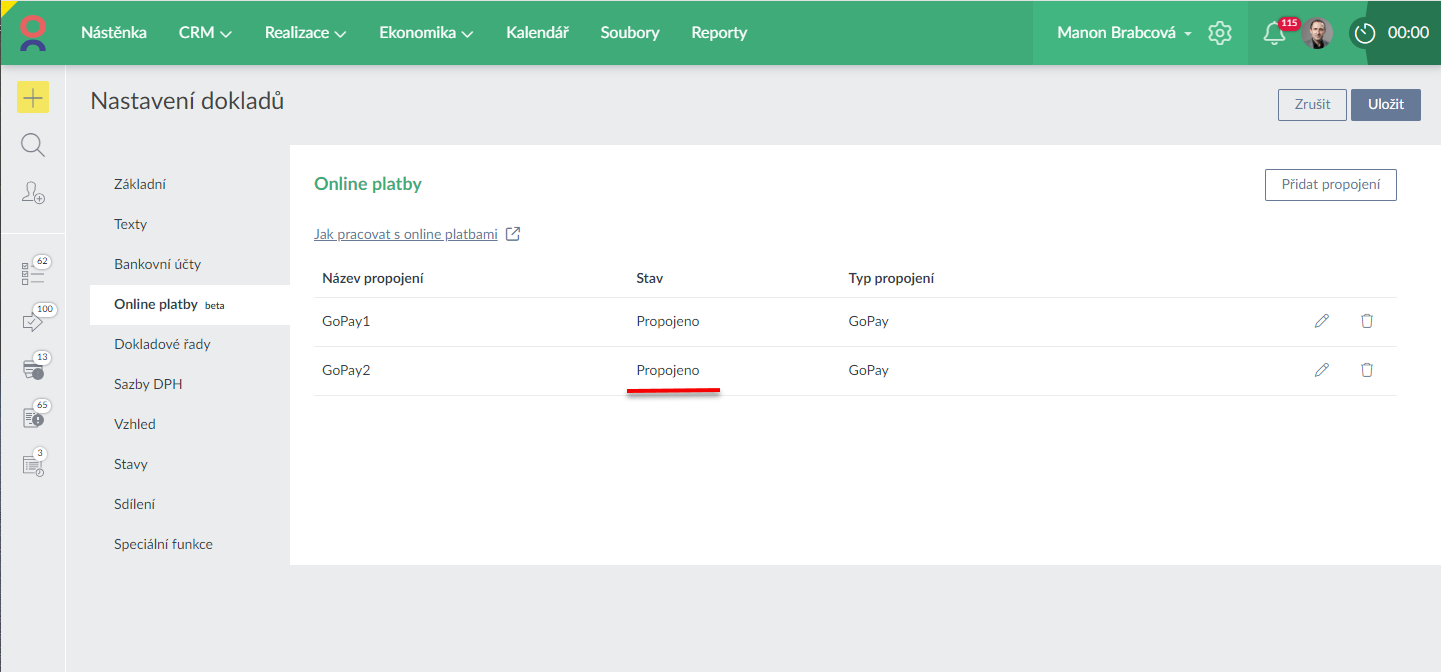Click the yellow plus quick-add icon
This screenshot has height=672, width=1441.
33,97
